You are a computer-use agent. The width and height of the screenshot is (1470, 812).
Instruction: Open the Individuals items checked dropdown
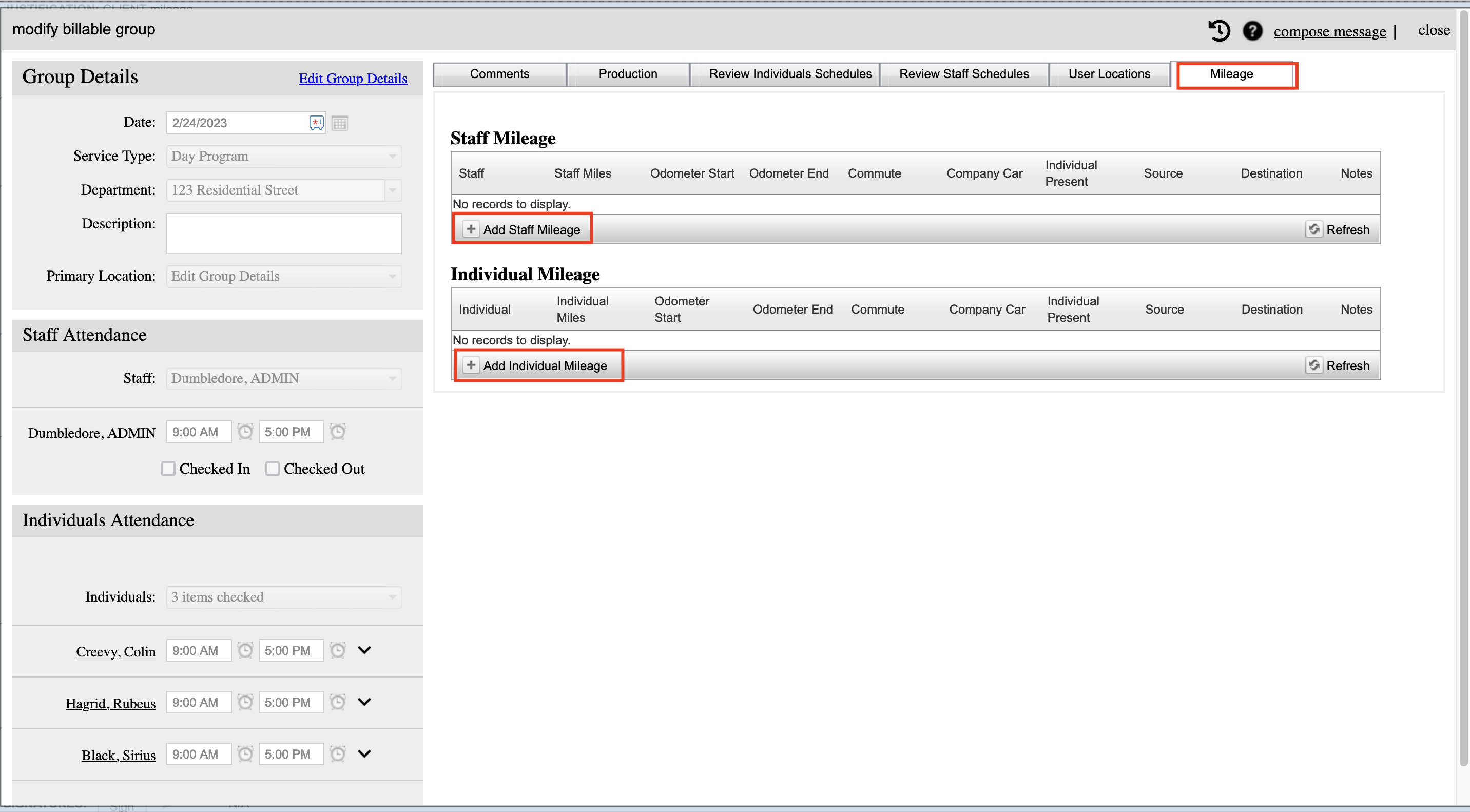coord(284,597)
